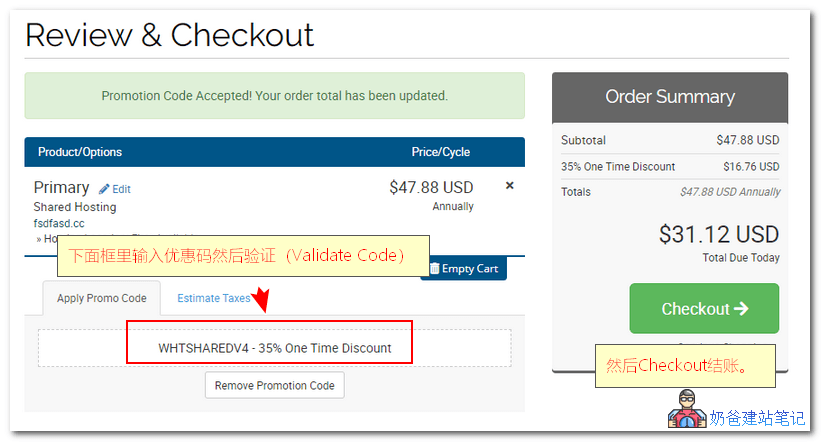Click the arrow icon on the Checkout button
This screenshot has height=442, width=821.
(x=741, y=309)
